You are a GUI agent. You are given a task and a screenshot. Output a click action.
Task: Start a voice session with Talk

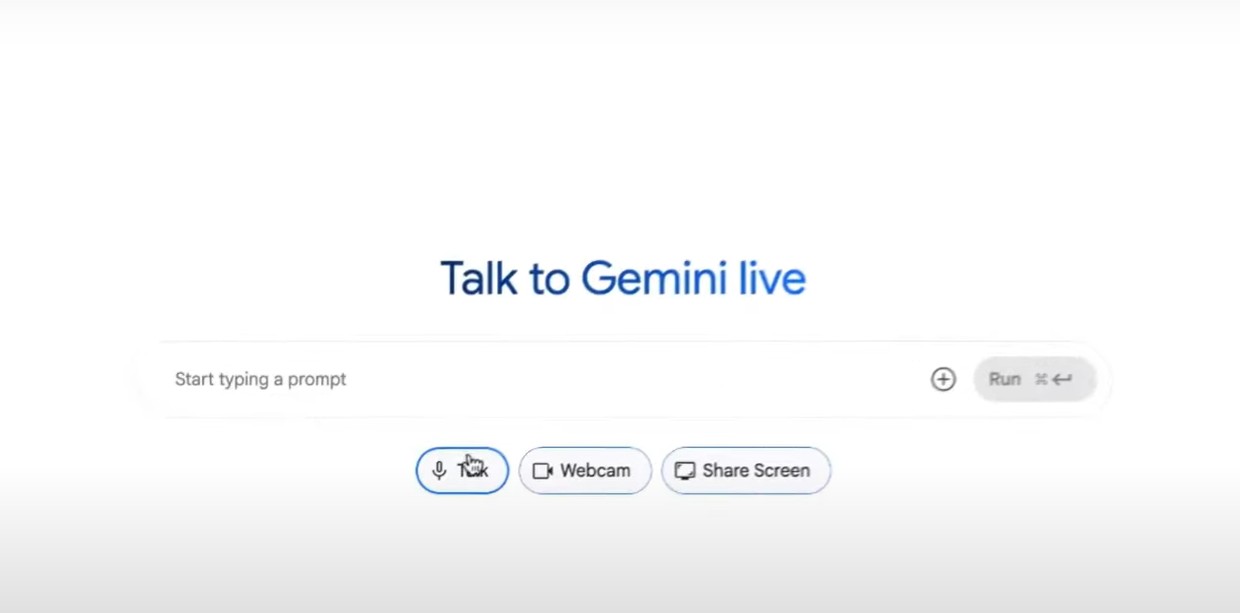pos(462,470)
